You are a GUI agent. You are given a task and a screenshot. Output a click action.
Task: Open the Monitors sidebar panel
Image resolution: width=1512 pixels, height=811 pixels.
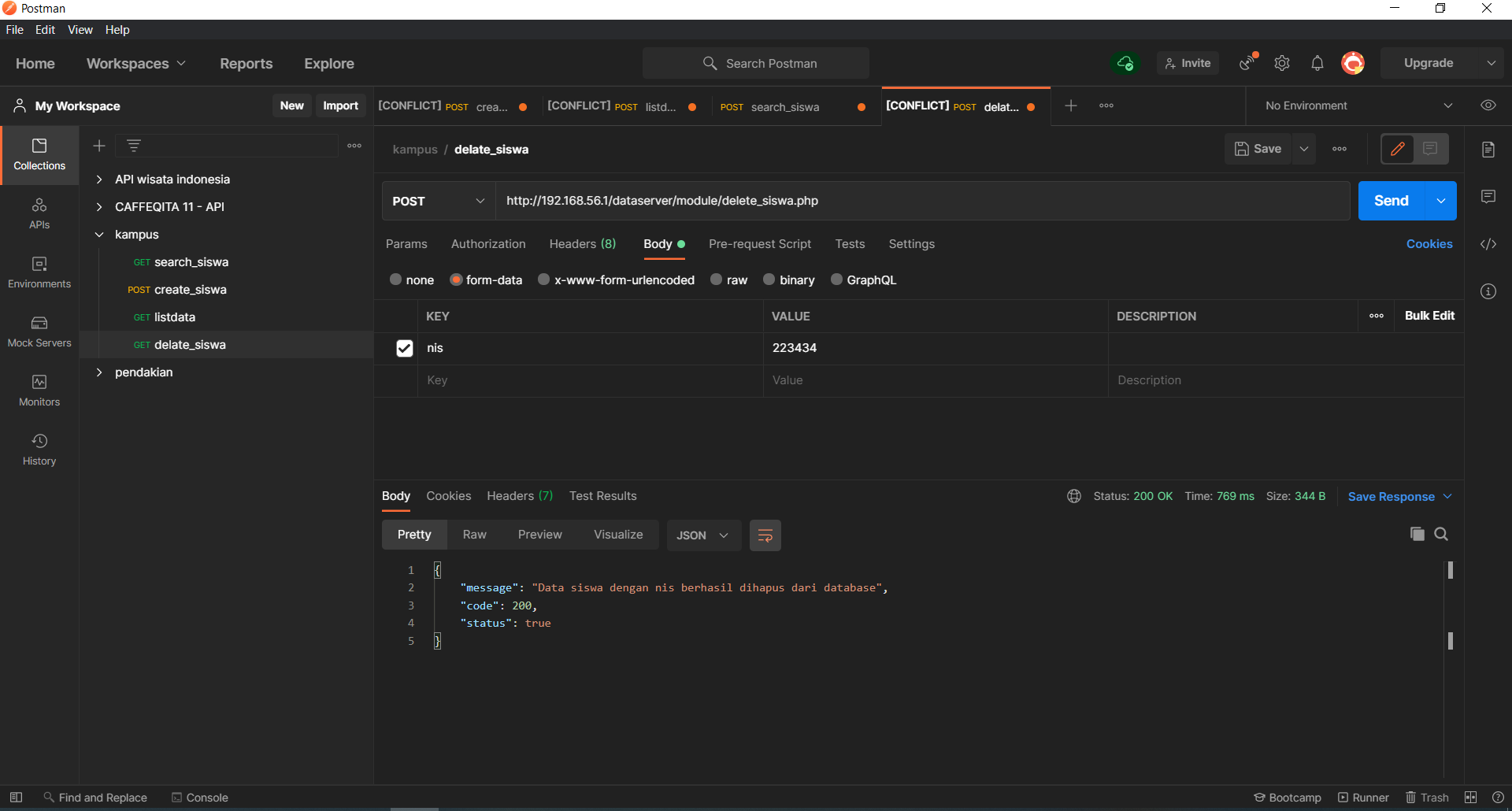pos(39,391)
